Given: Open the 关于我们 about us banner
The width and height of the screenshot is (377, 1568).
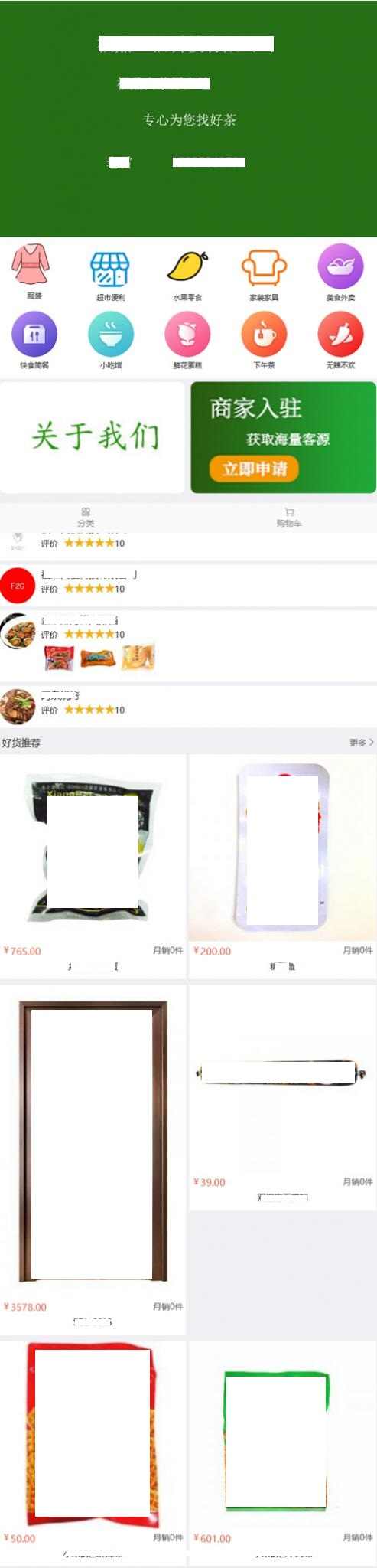Looking at the screenshot, I should 93,437.
